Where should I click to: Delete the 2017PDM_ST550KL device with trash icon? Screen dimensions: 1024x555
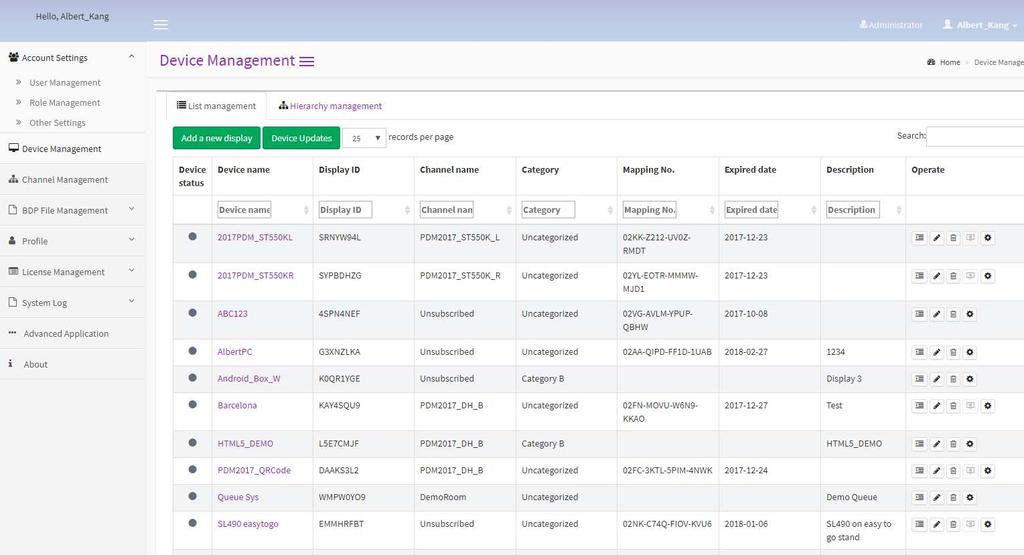[x=953, y=238]
